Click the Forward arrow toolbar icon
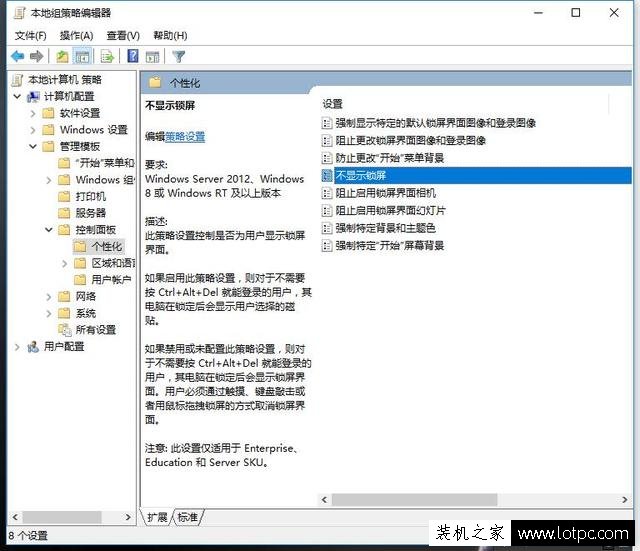This screenshot has width=640, height=551. (x=36, y=56)
